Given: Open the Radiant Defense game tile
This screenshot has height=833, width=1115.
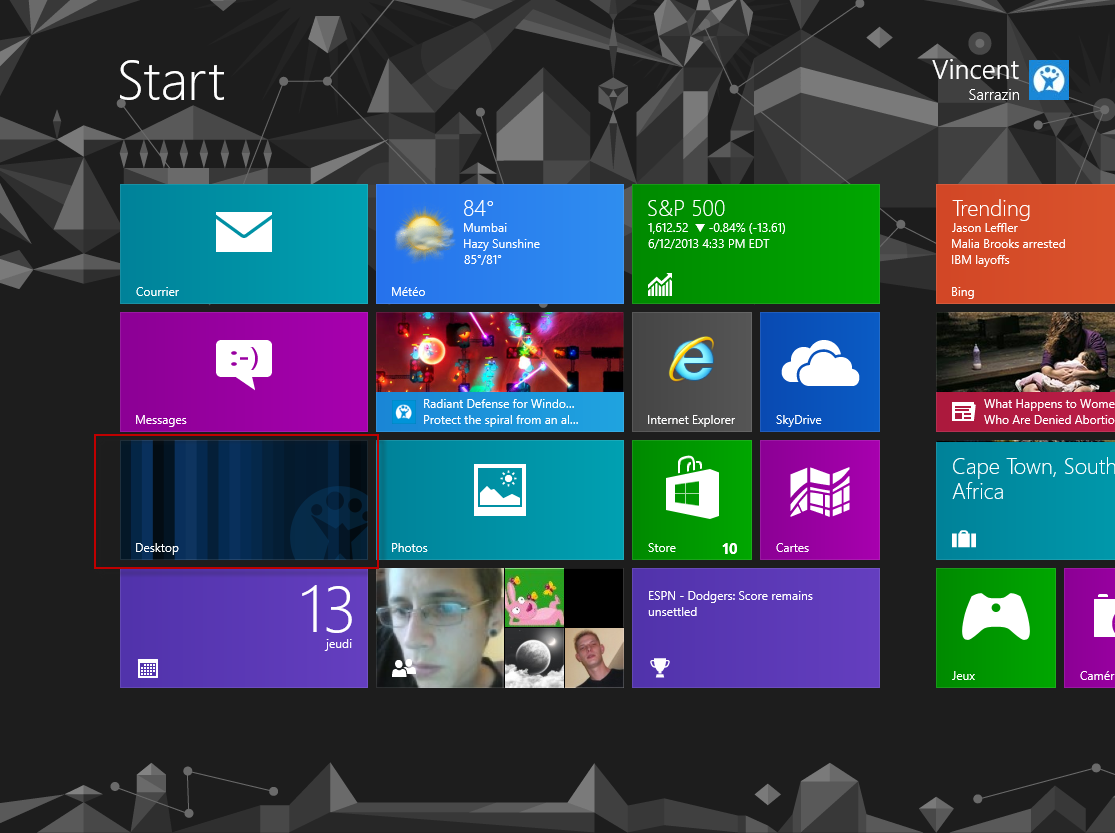Looking at the screenshot, I should pos(500,371).
